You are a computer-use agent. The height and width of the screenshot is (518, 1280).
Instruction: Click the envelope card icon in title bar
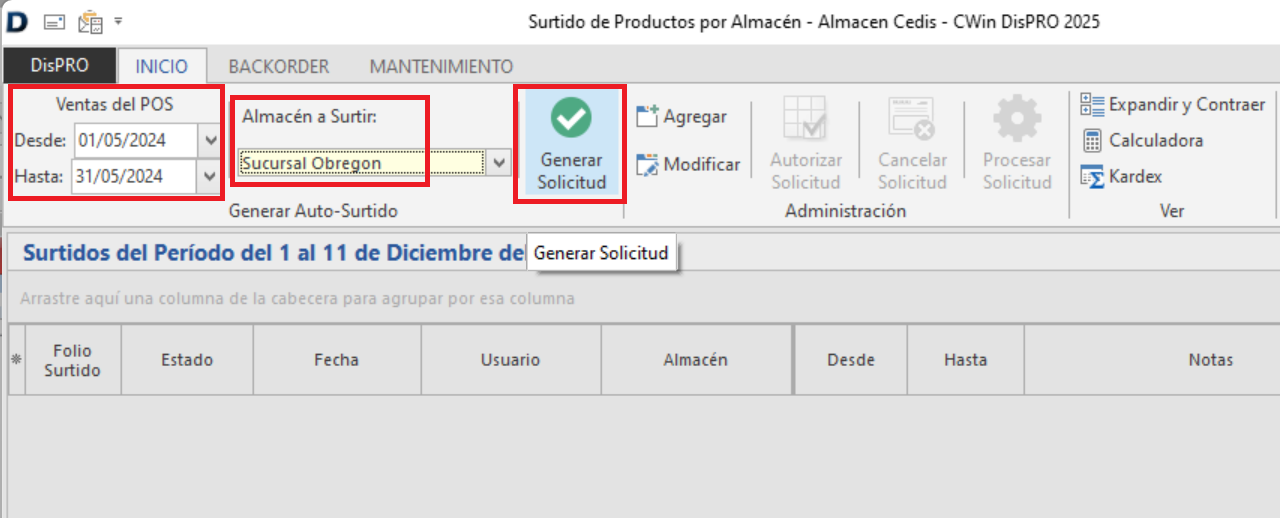pyautogui.click(x=56, y=21)
